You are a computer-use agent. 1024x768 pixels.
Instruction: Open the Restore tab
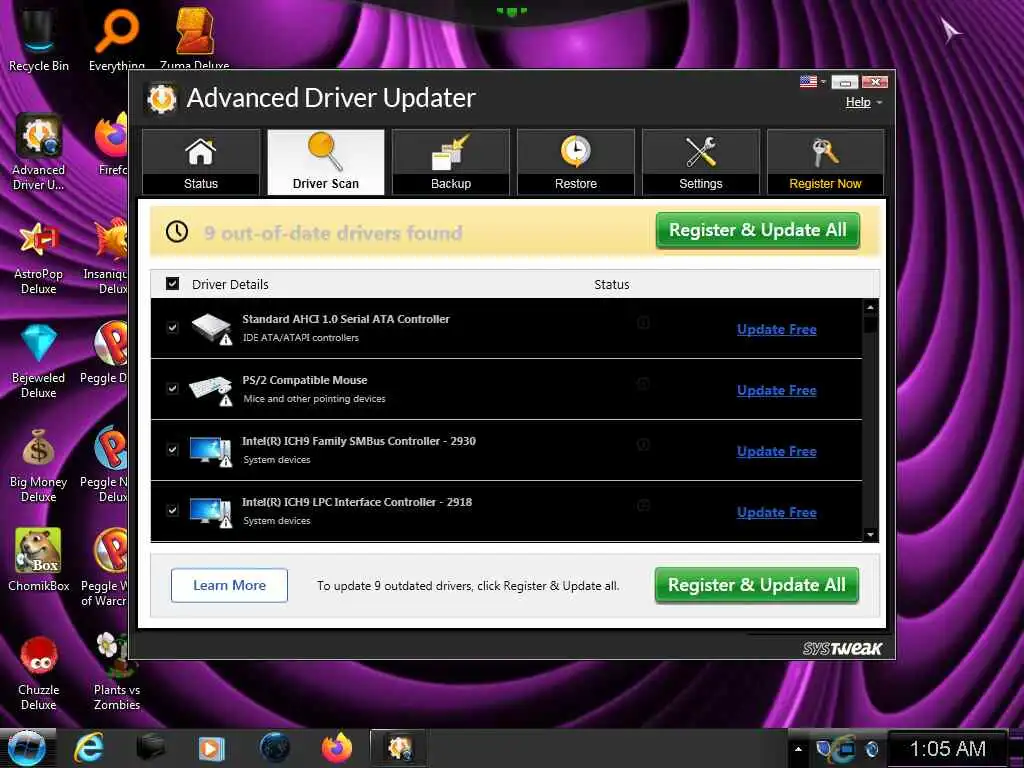tap(575, 162)
